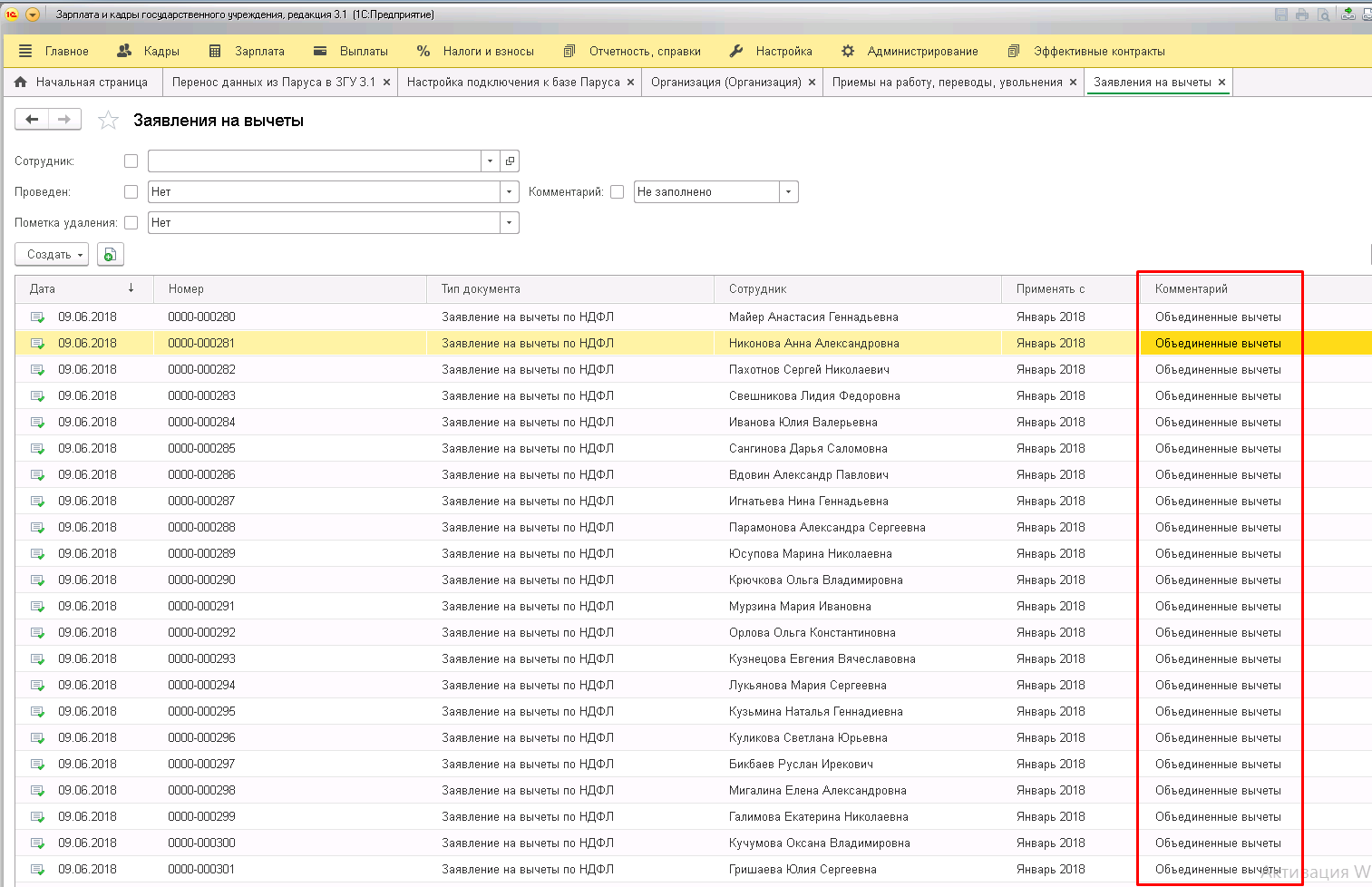This screenshot has width=1372, height=887.
Task: Click the Создать button
Action: click(x=51, y=255)
